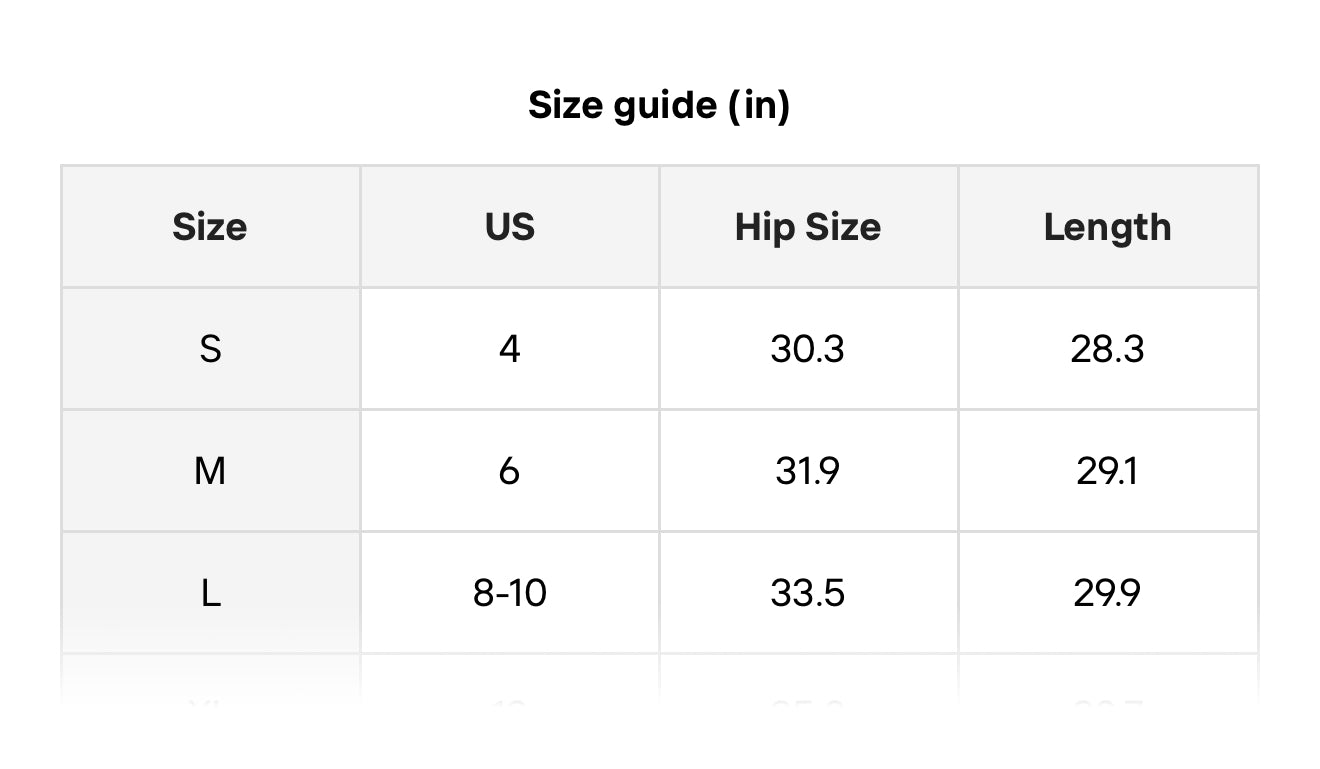Click the 'Size guide (in)' title
This screenshot has width=1320, height=769.
[659, 104]
